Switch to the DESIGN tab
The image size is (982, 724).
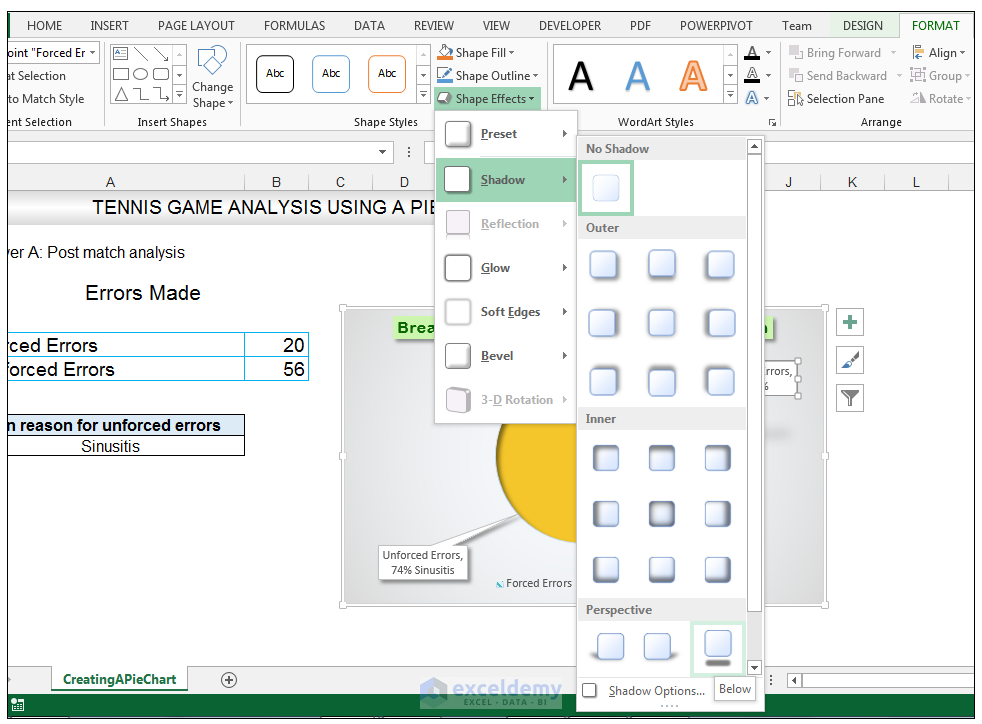point(862,26)
